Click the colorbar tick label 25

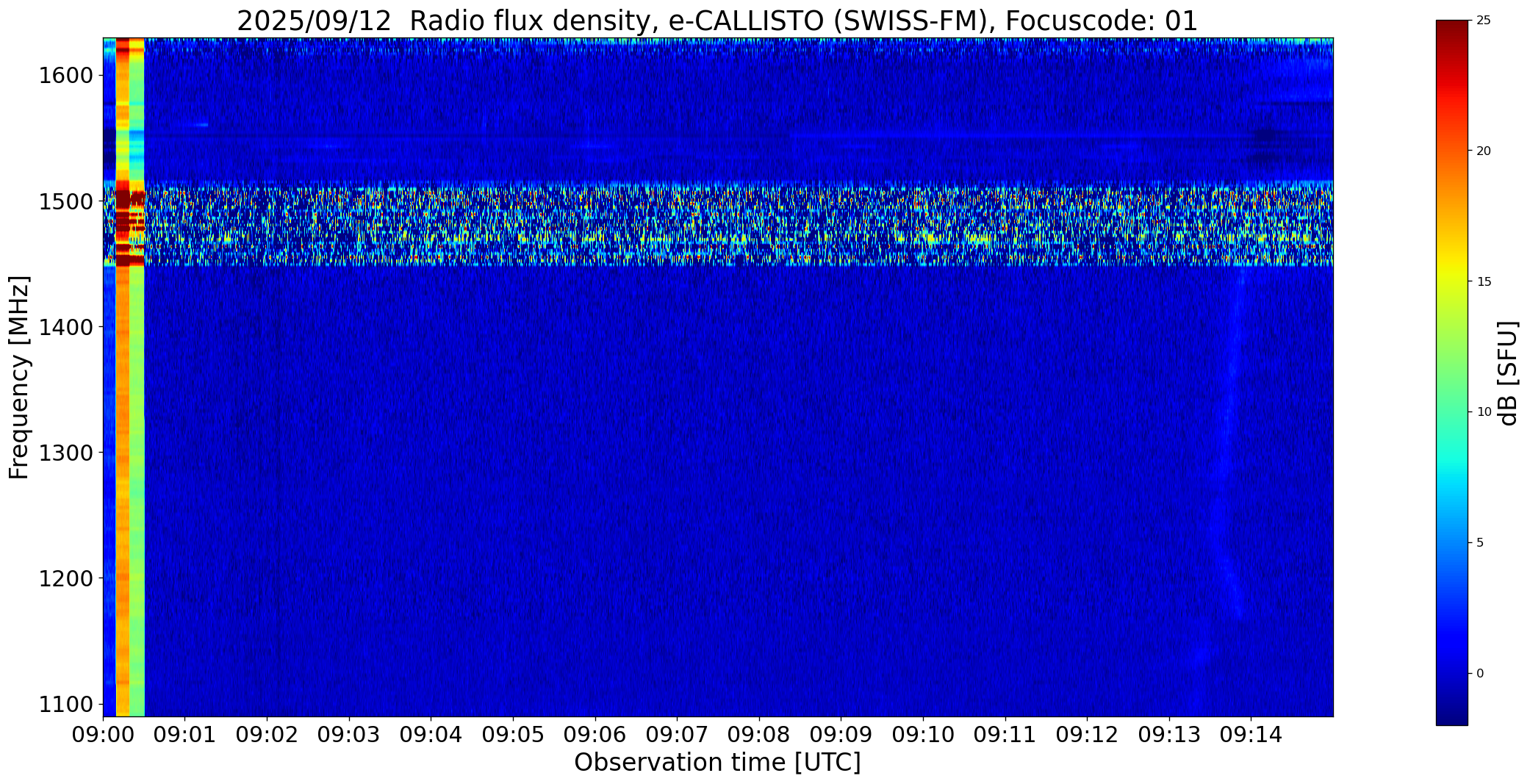1484,21
